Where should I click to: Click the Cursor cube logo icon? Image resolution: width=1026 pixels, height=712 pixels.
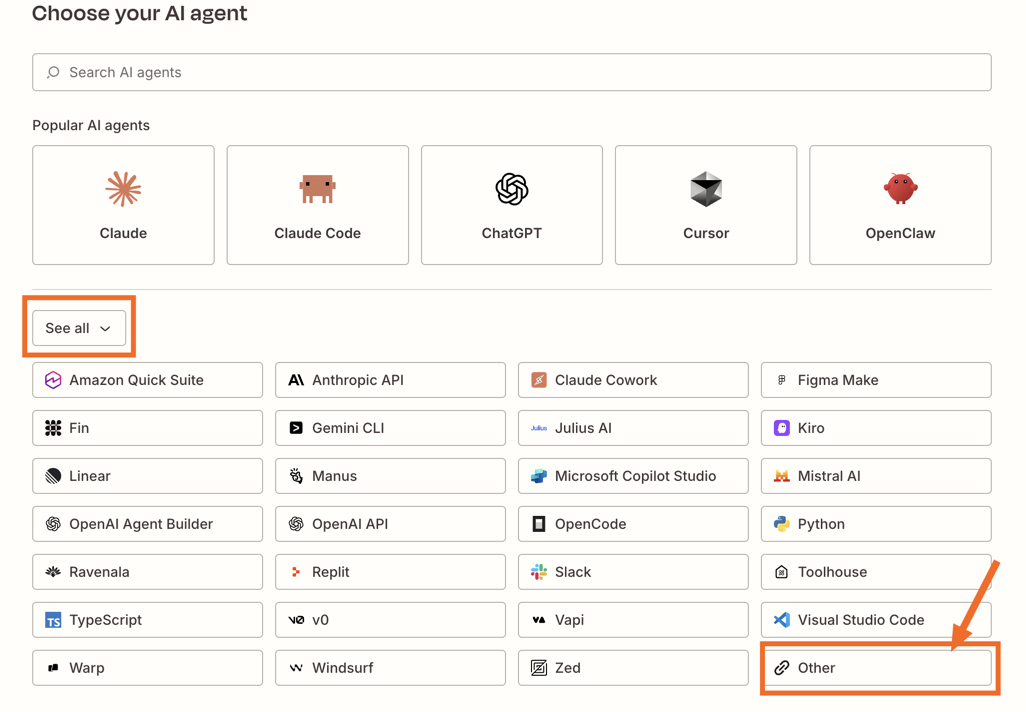706,189
